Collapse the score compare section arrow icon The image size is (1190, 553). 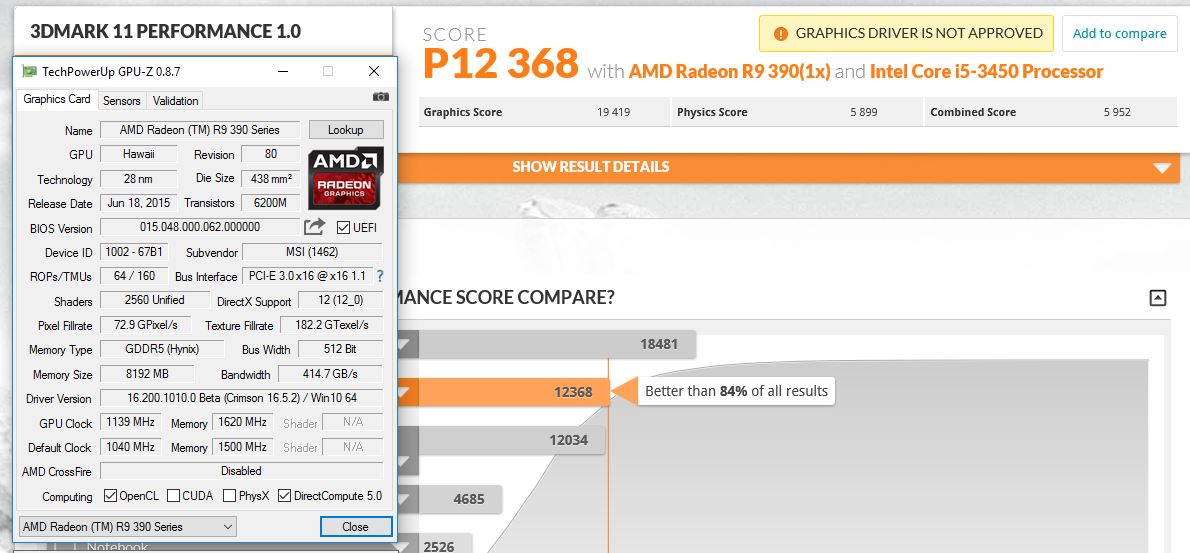(1157, 298)
